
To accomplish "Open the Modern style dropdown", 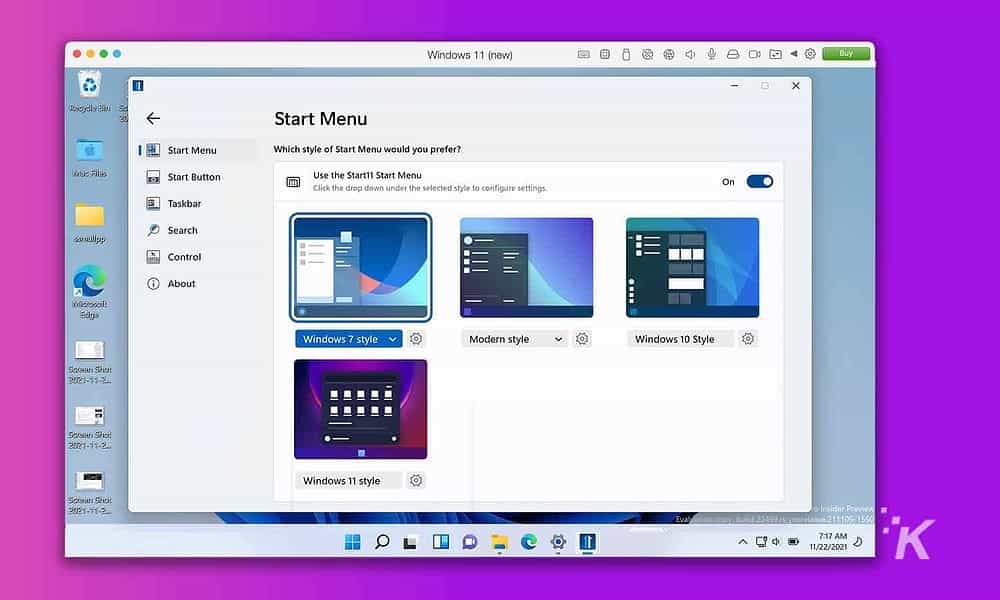I will [x=514, y=339].
